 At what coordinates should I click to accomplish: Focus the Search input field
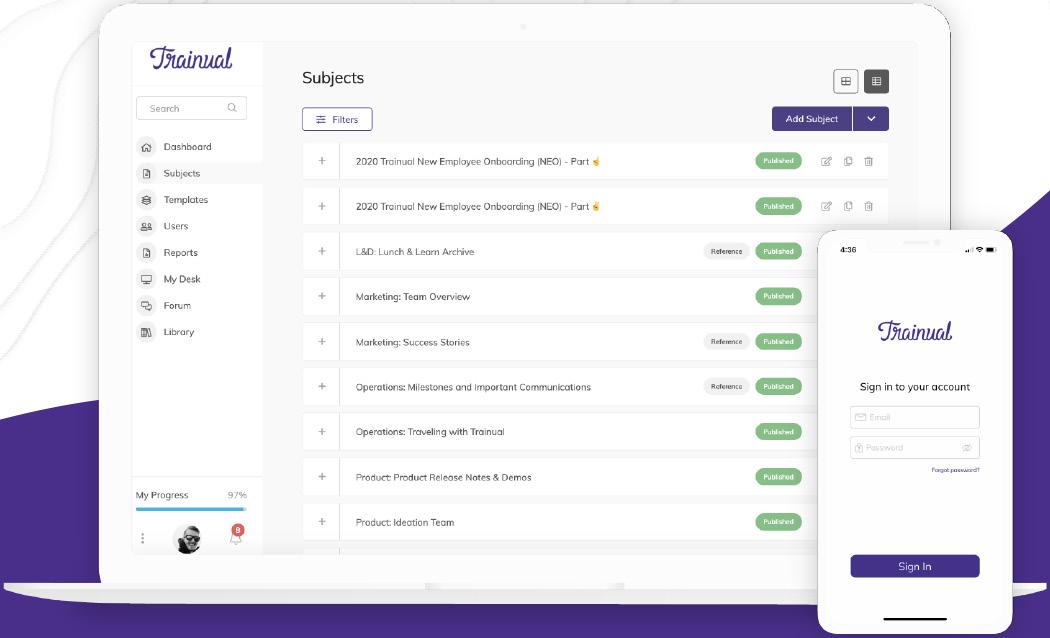192,108
